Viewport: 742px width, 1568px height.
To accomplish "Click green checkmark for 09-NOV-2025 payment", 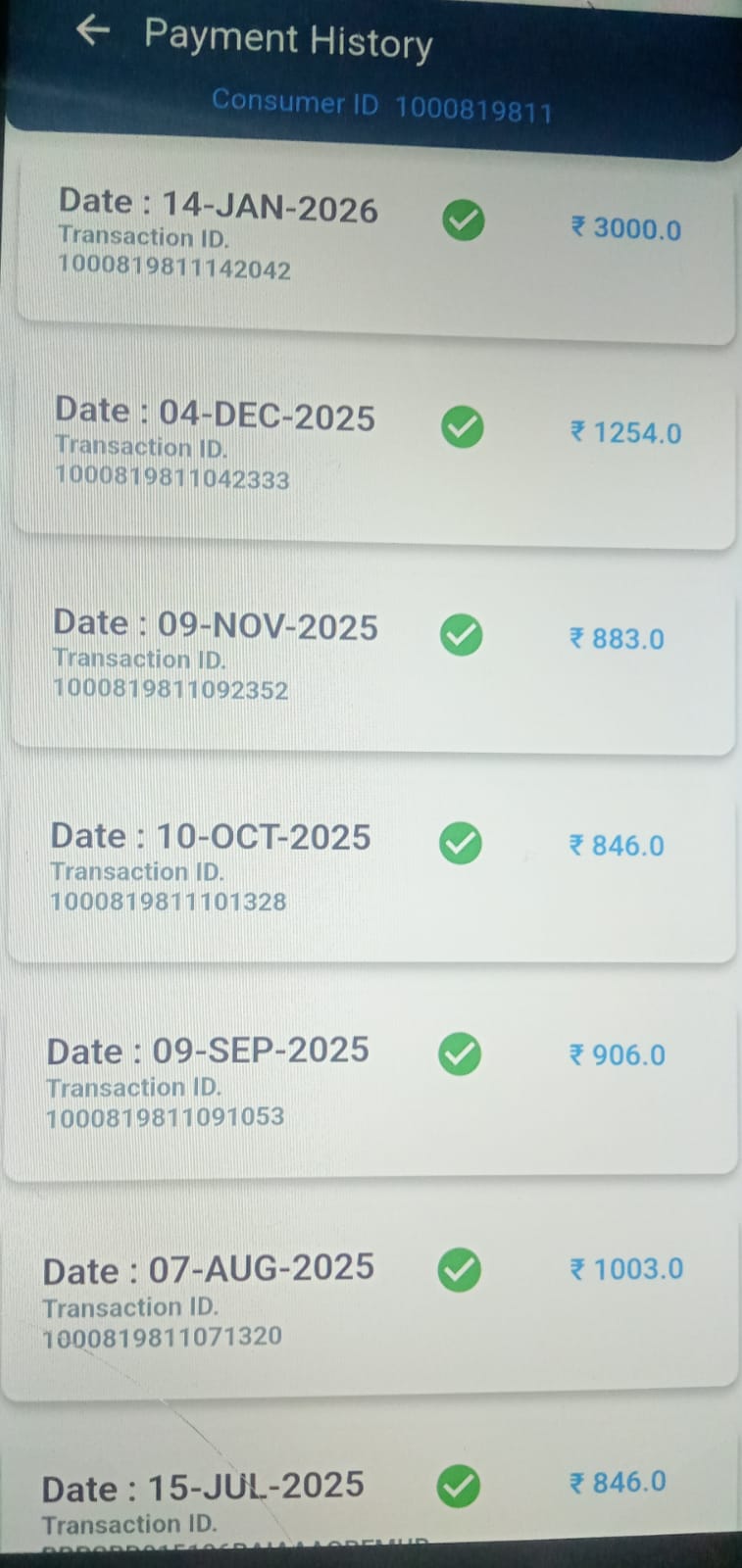I will coord(462,635).
